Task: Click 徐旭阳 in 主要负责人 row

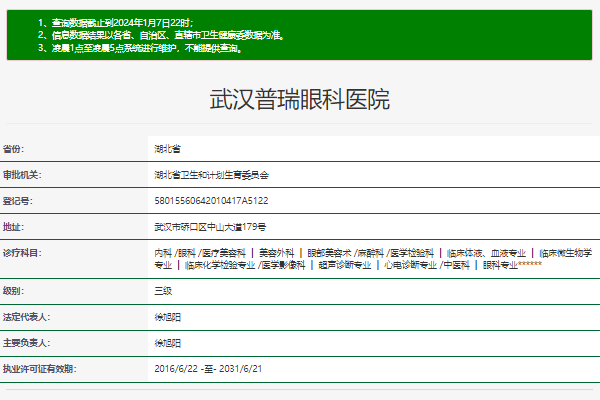Action: [167, 343]
